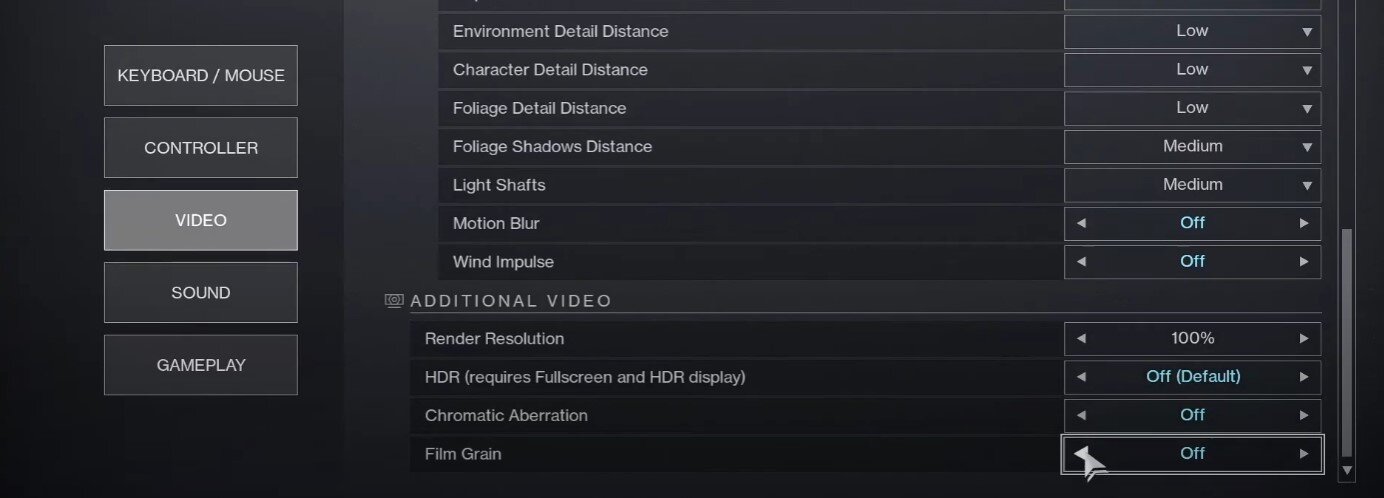
Task: Click left arrow on Motion Blur
Action: (1081, 223)
